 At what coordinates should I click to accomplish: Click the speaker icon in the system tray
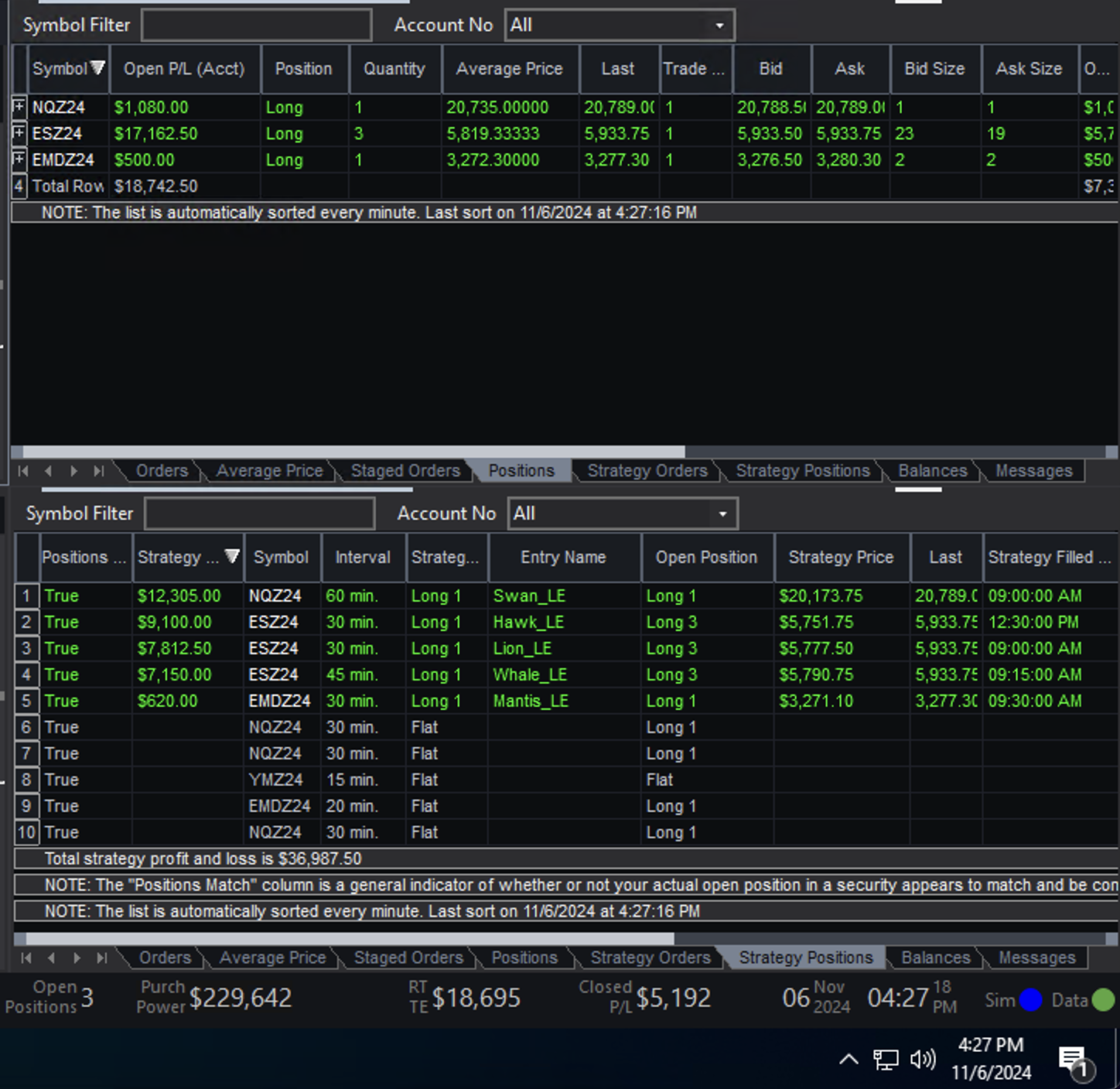point(922,1058)
